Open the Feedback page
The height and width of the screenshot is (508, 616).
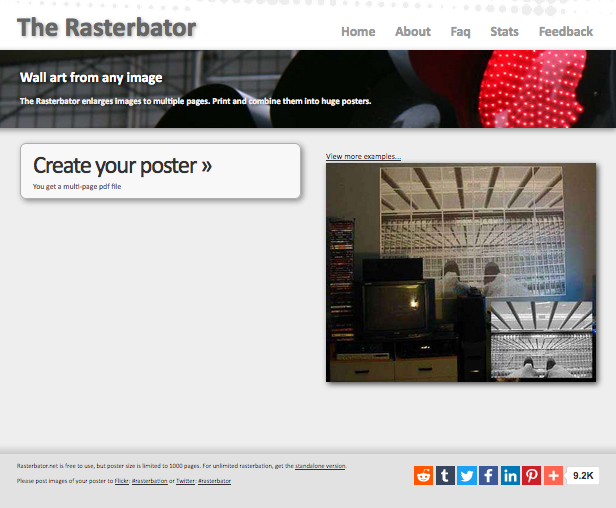pyautogui.click(x=566, y=31)
